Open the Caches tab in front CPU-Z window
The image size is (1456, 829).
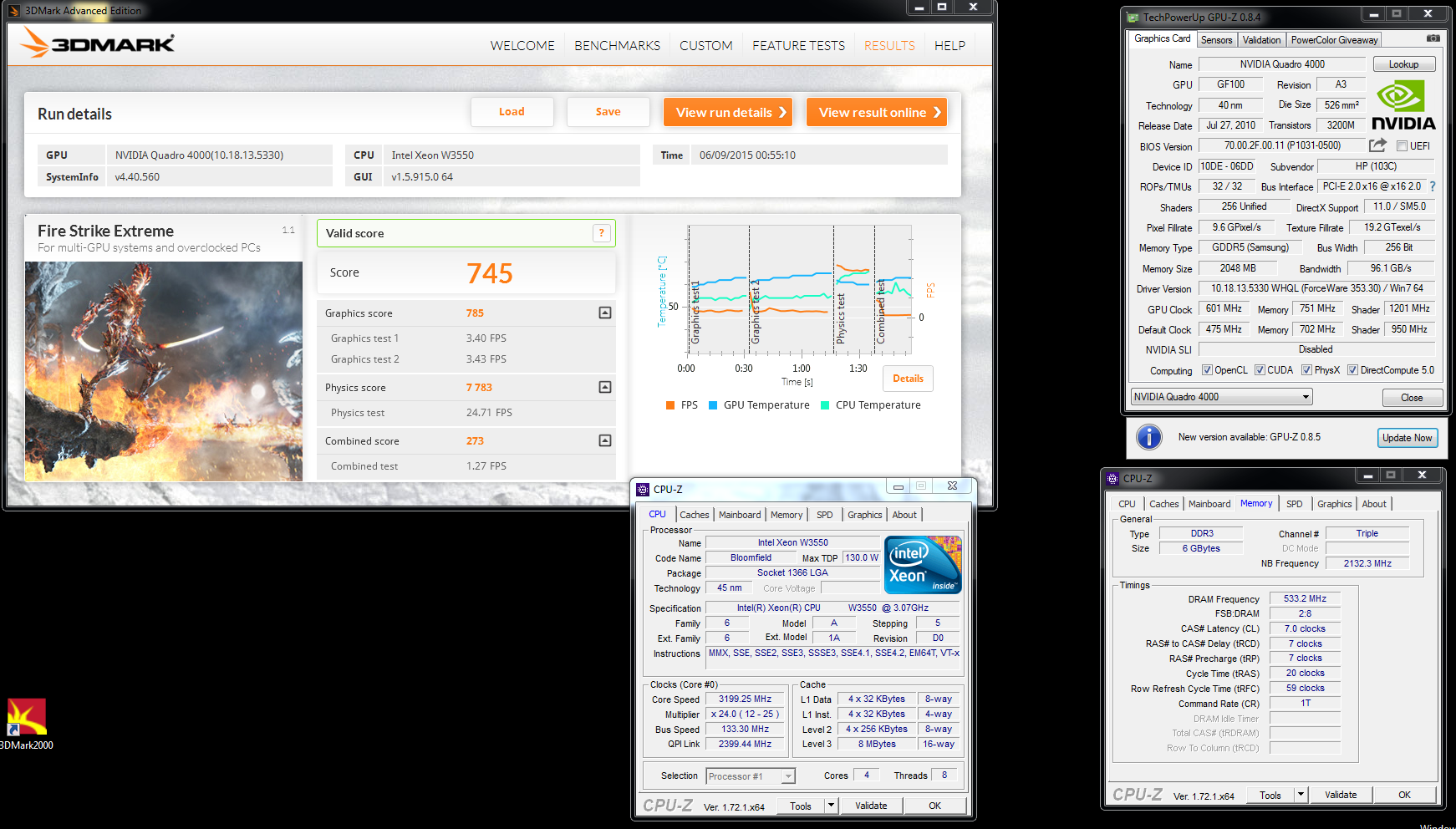[x=694, y=515]
